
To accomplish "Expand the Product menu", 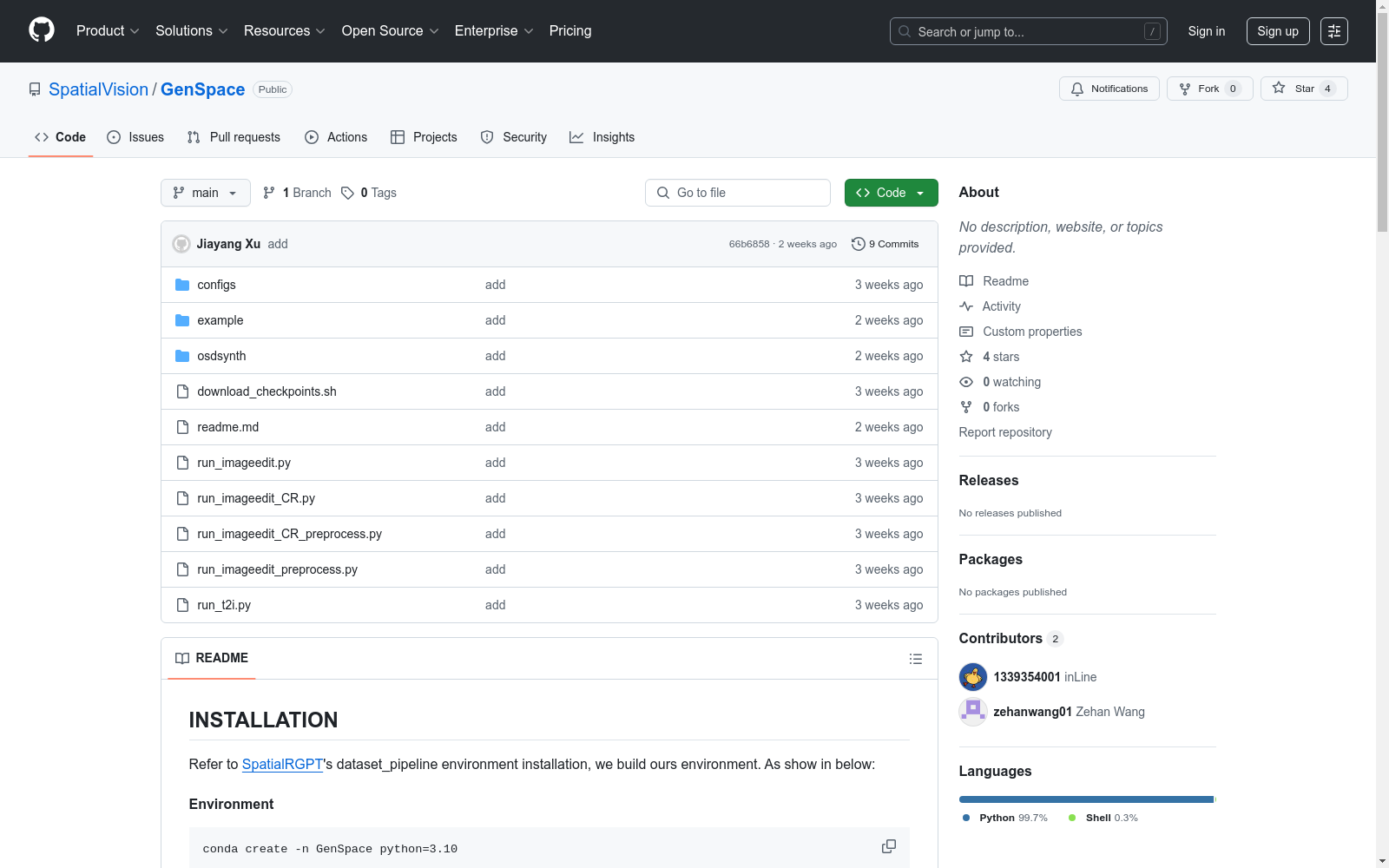I will pos(108,31).
